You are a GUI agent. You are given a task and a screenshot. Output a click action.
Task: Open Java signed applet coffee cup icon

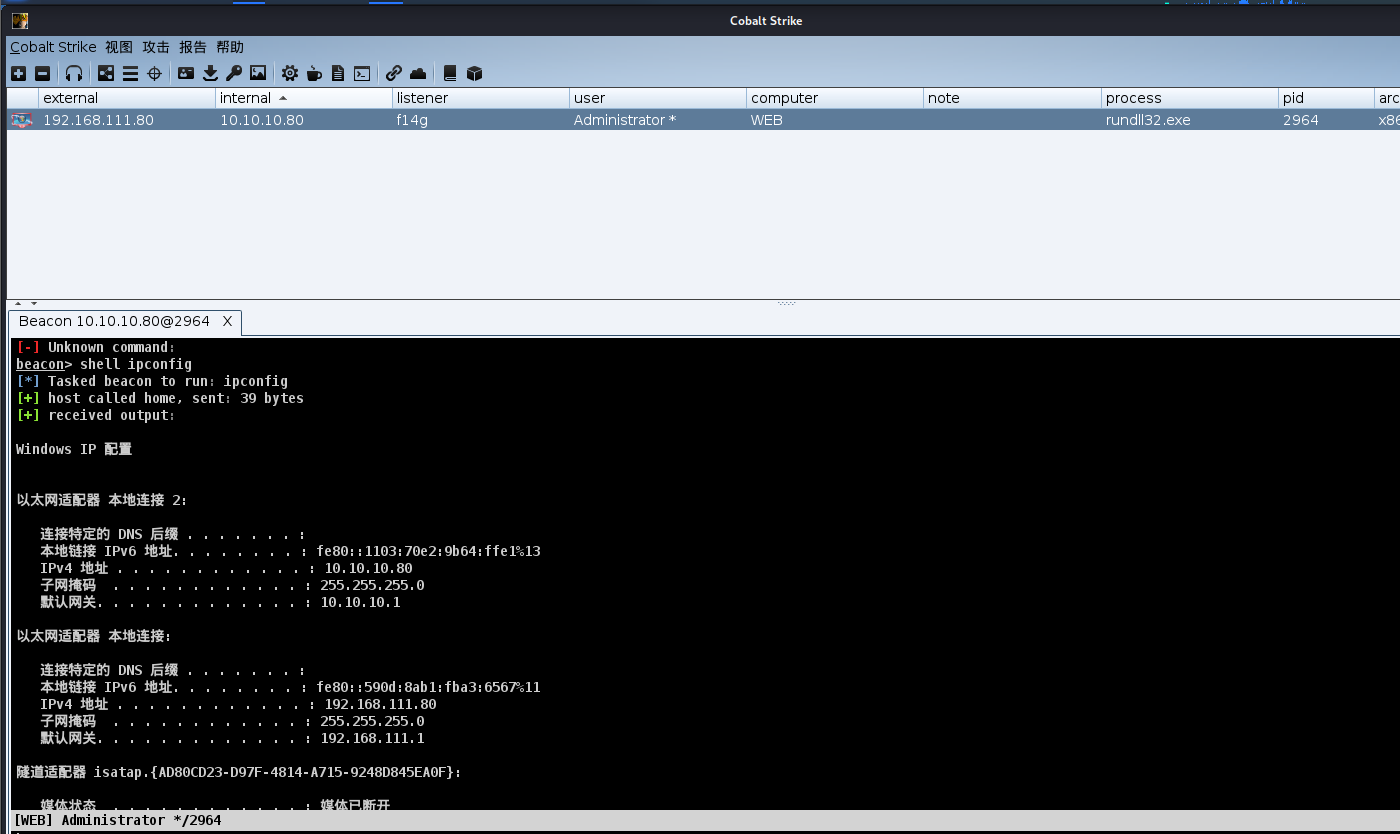click(x=314, y=73)
